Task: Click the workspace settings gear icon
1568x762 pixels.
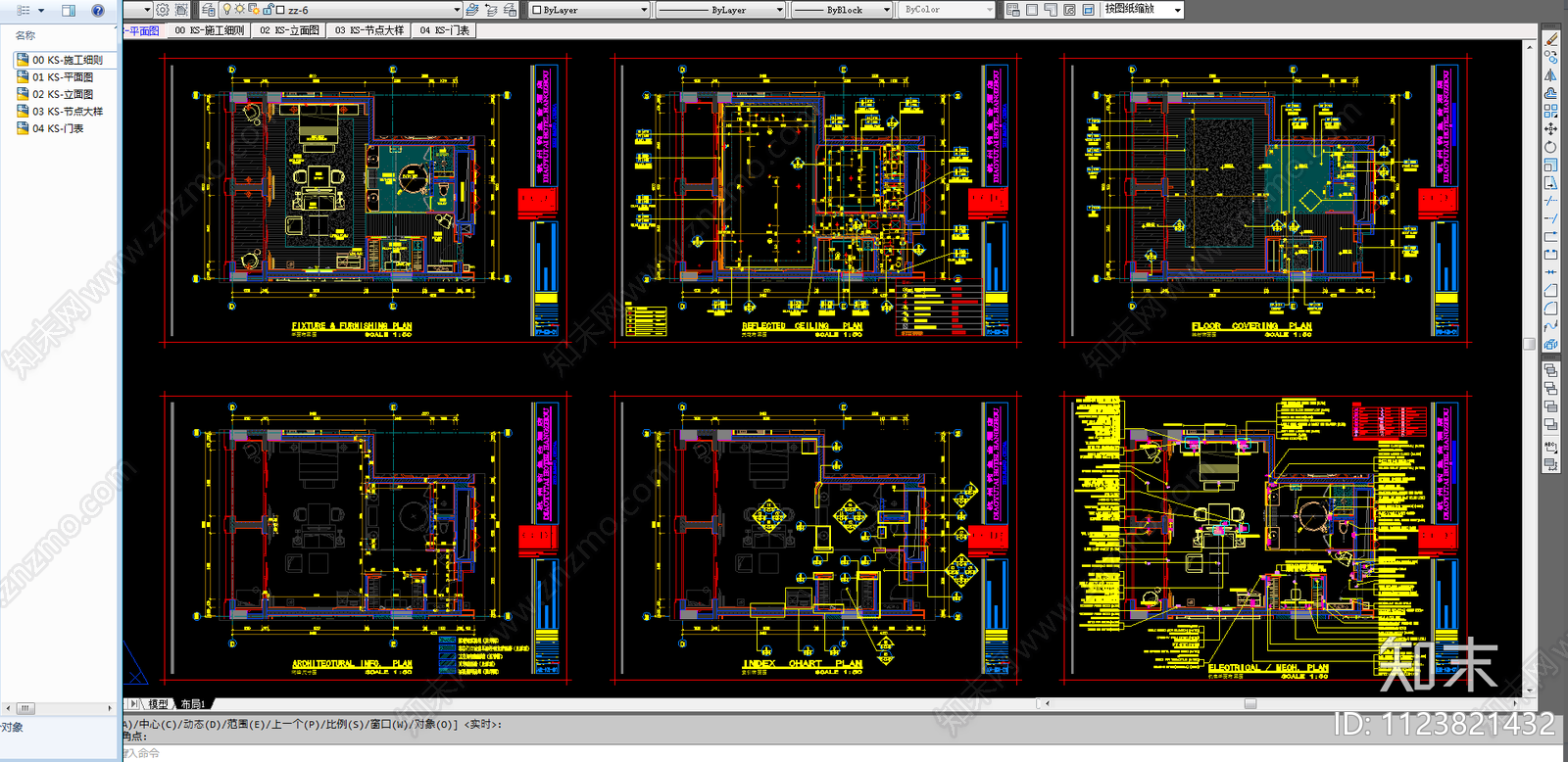Action: tap(163, 10)
